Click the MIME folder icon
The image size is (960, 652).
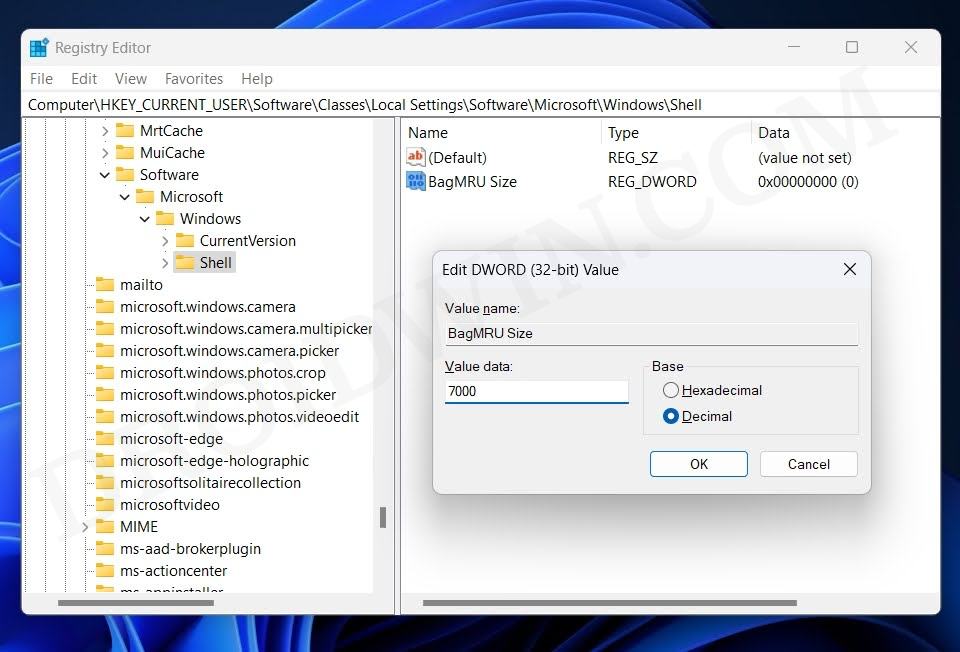click(106, 526)
